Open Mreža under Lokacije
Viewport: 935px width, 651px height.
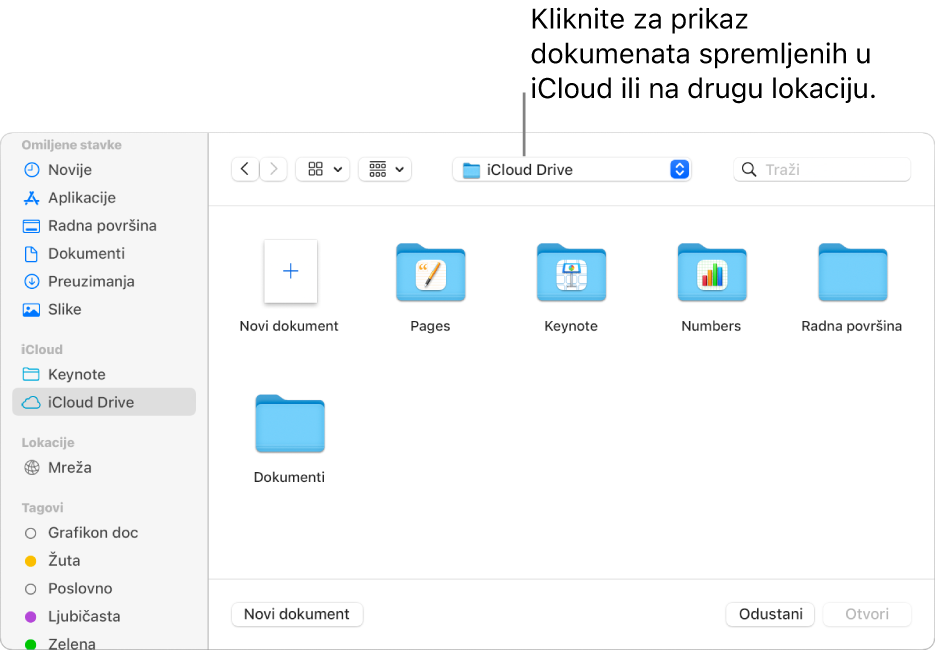pos(104,467)
